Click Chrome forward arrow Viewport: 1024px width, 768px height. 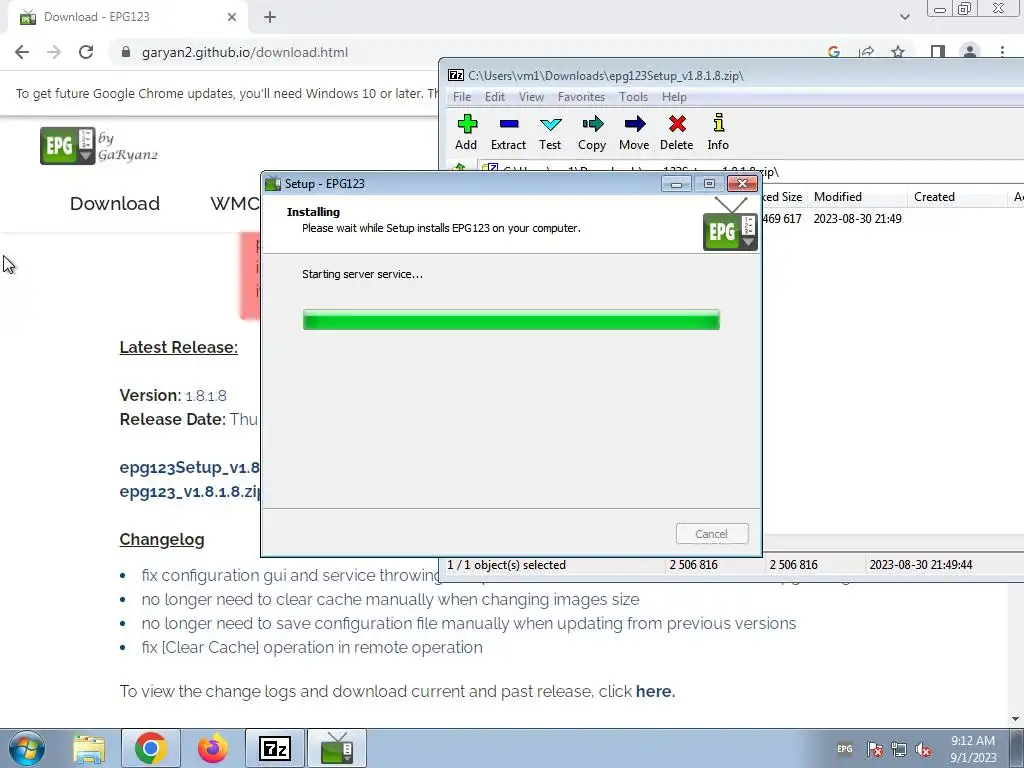point(54,52)
